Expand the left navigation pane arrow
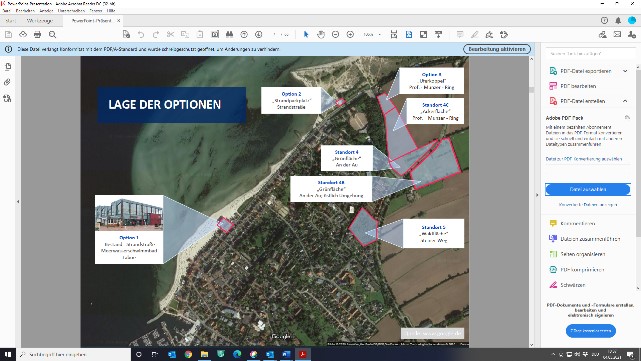The height and width of the screenshot is (361, 641). click(18, 202)
